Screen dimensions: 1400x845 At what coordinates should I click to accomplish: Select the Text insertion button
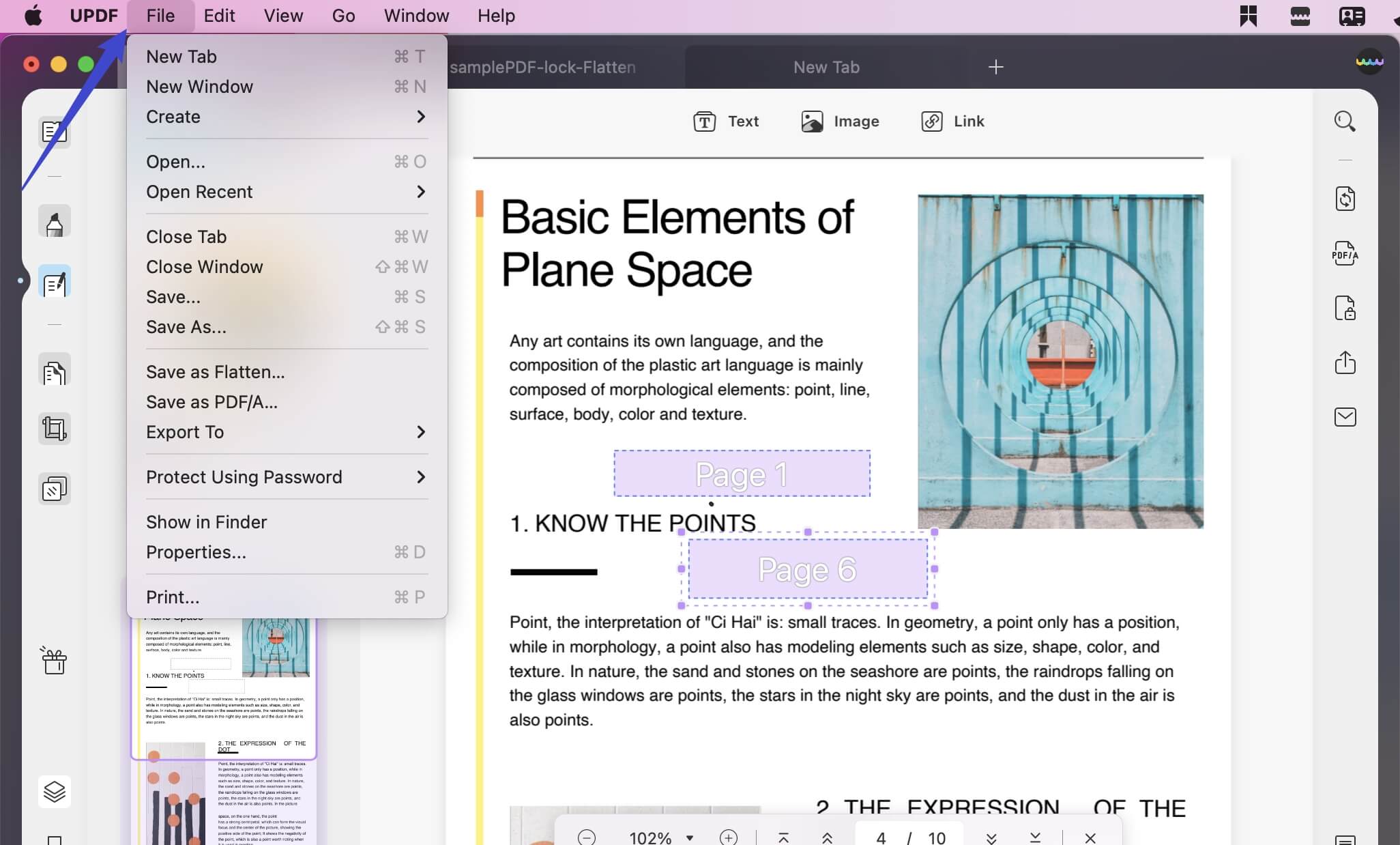click(x=725, y=121)
